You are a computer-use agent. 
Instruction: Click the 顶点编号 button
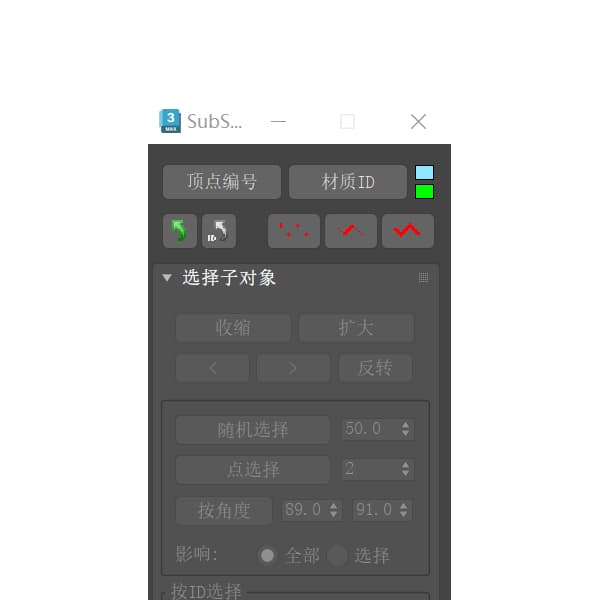tap(222, 182)
